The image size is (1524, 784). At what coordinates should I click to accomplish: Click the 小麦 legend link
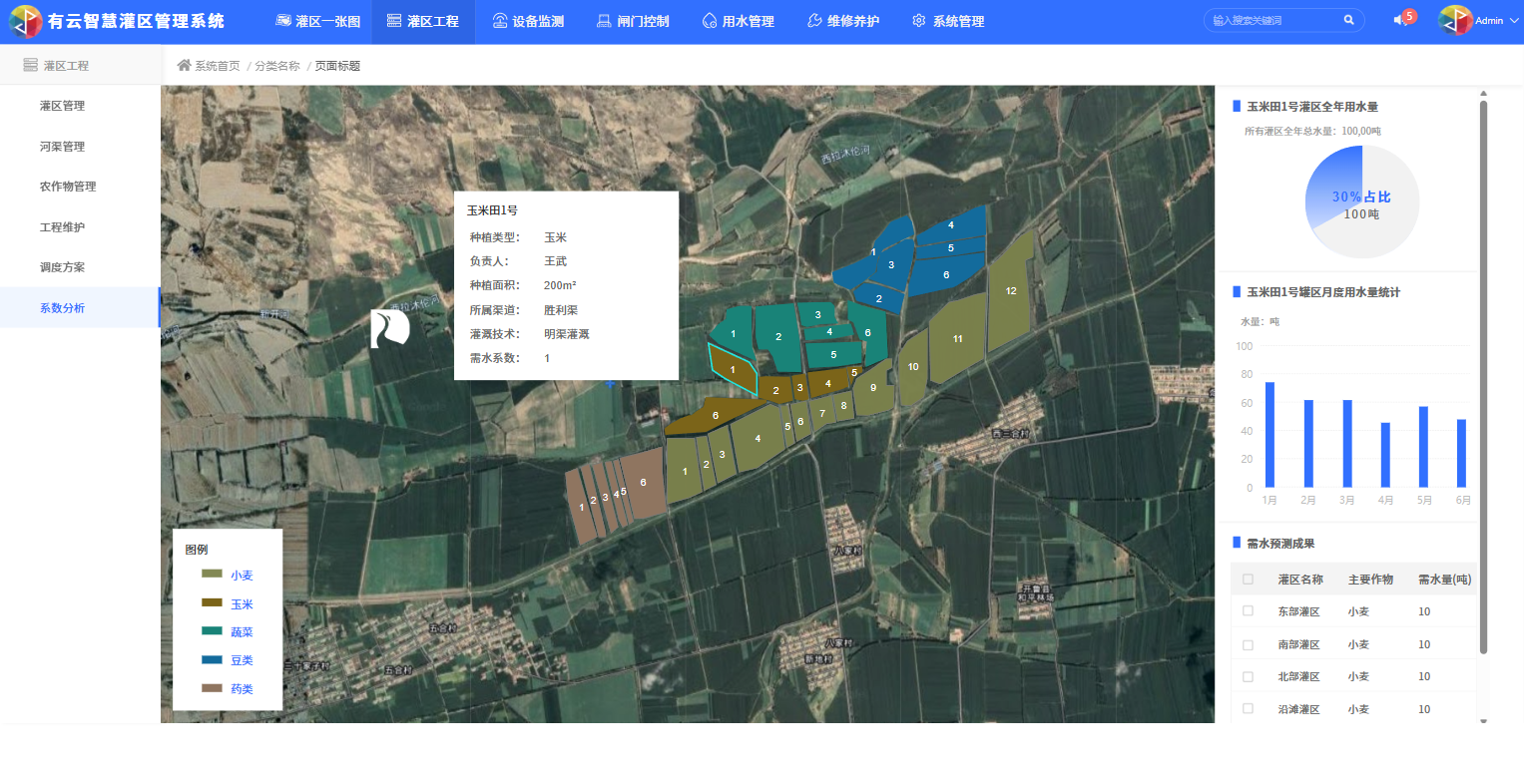pyautogui.click(x=242, y=576)
